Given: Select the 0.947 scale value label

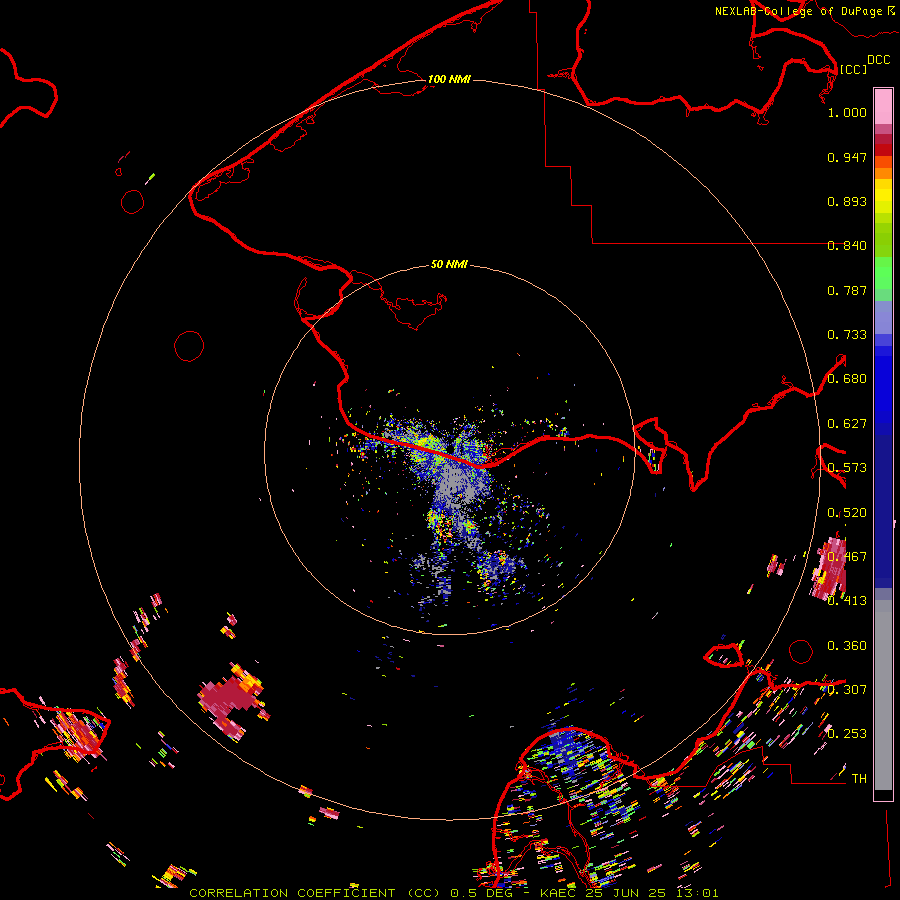Looking at the screenshot, I should [x=847, y=157].
